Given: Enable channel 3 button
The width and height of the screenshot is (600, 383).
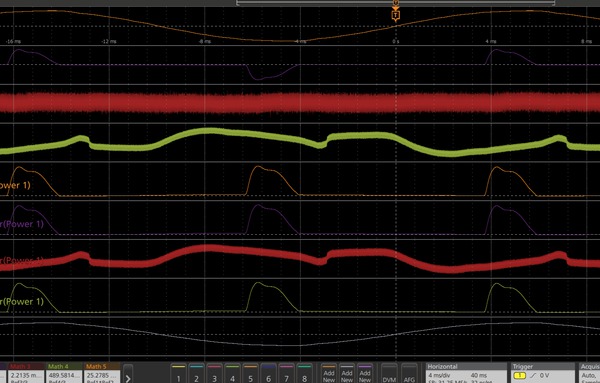Looking at the screenshot, I should (214, 373).
